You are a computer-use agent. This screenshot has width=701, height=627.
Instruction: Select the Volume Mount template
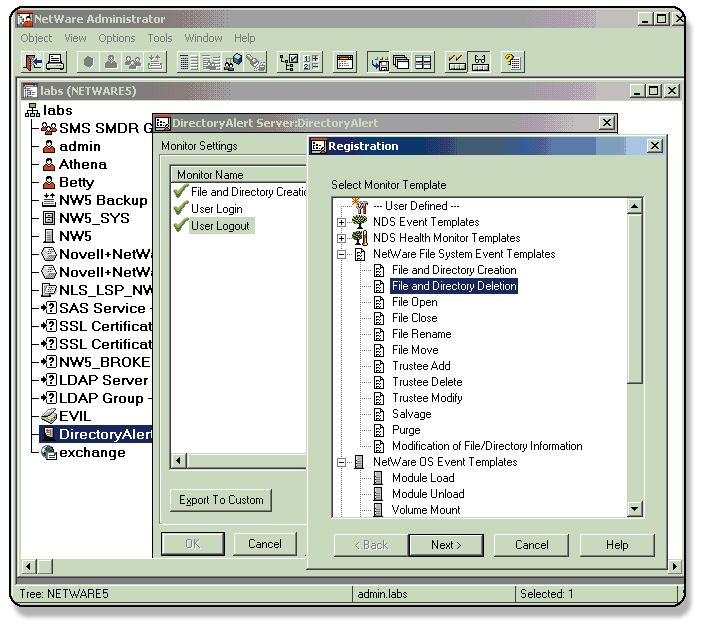point(426,510)
